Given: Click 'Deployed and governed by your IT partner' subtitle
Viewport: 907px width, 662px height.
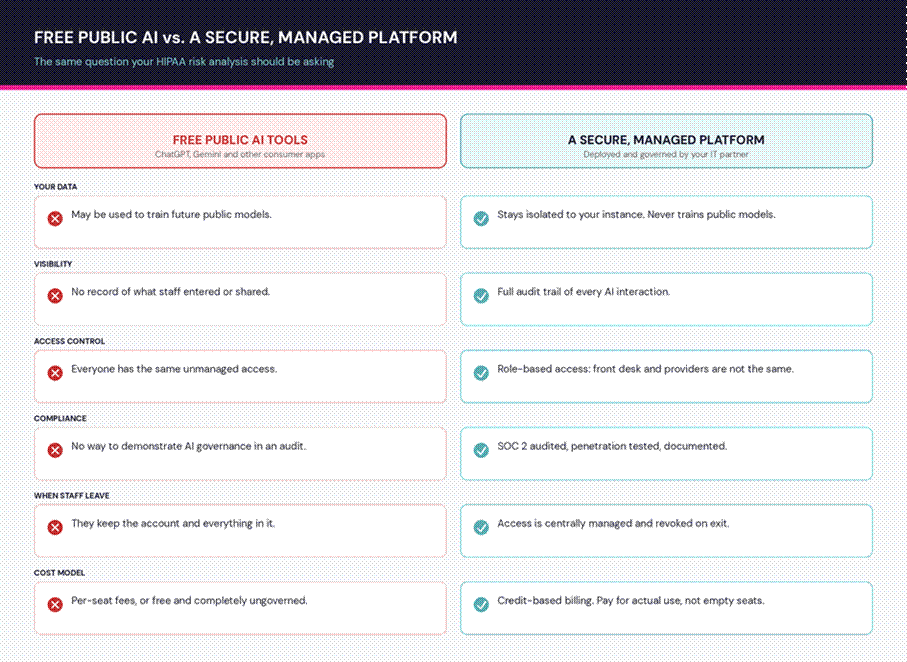Looking at the screenshot, I should [x=666, y=155].
